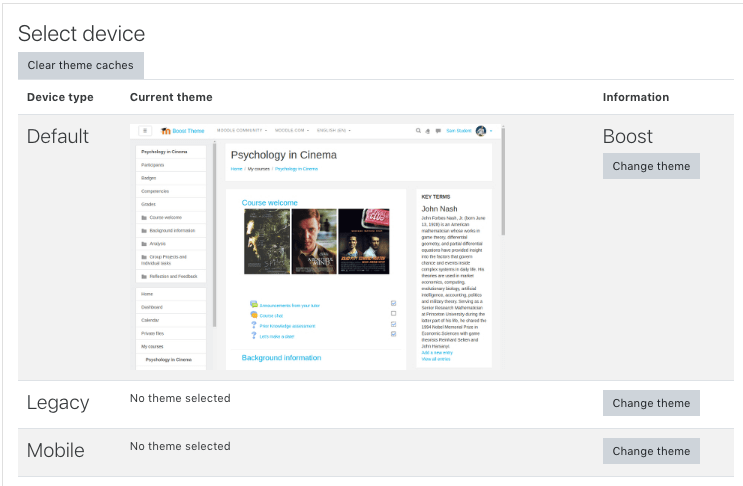This screenshot has height=486, width=743.
Task: Select Dashboard in the preview sidebar
Action: coord(154,307)
